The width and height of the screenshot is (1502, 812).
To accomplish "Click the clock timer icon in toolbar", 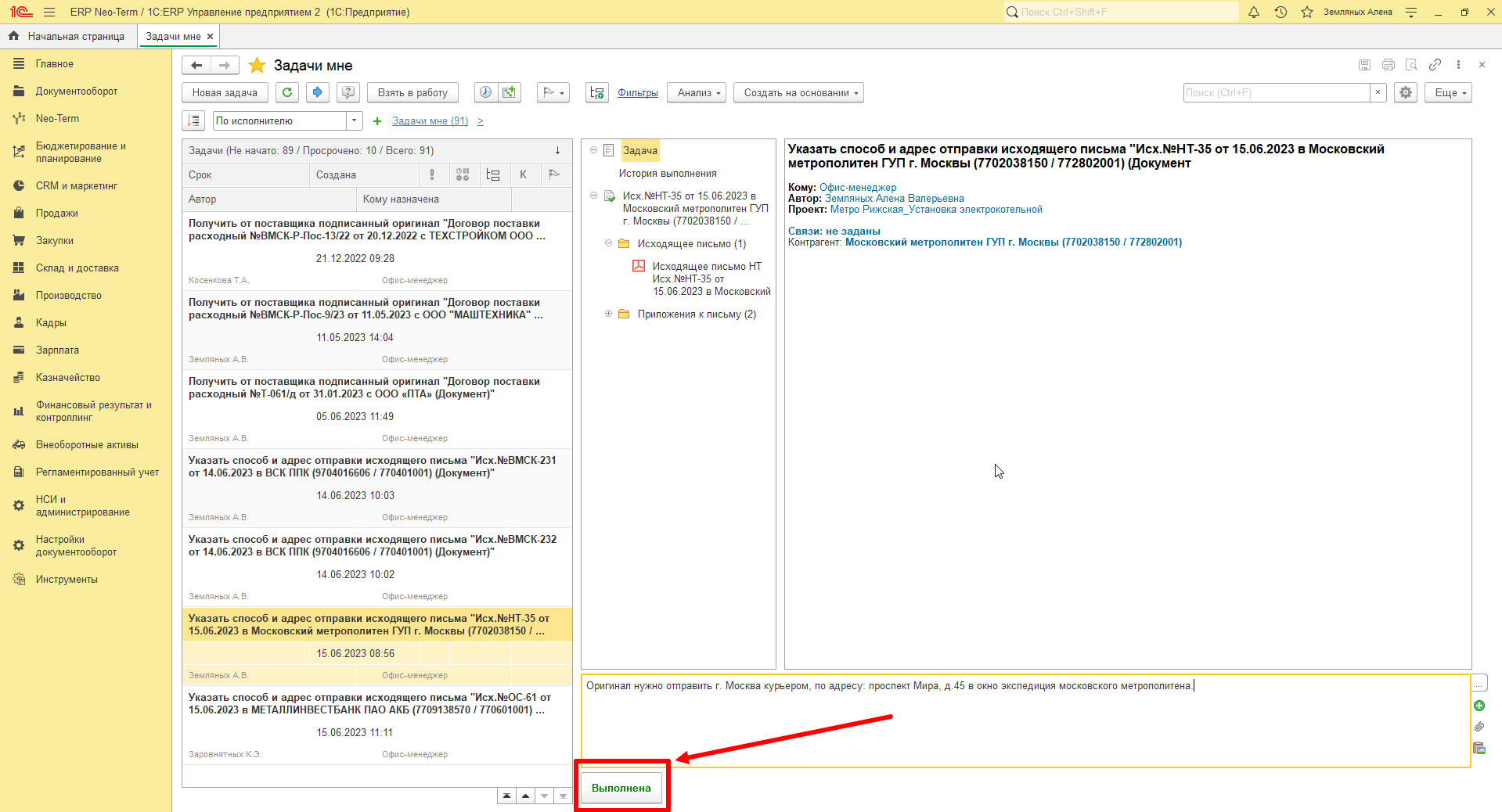I will [486, 92].
